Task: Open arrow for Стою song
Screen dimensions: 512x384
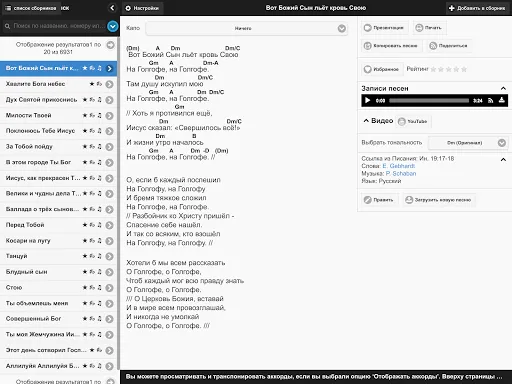Action: pos(109,288)
